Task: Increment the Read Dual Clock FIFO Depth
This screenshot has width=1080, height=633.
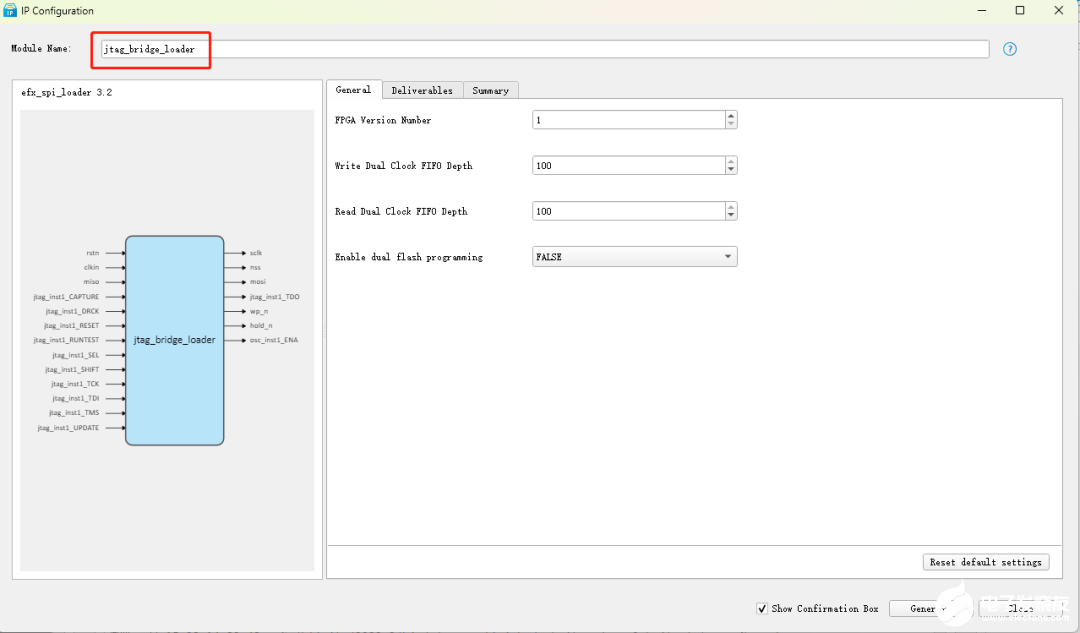Action: pos(731,207)
